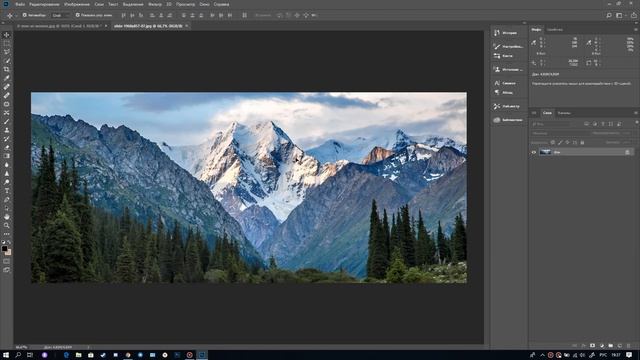This screenshot has height=360, width=640.
Task: Select the Hand tool
Action: tap(7, 217)
